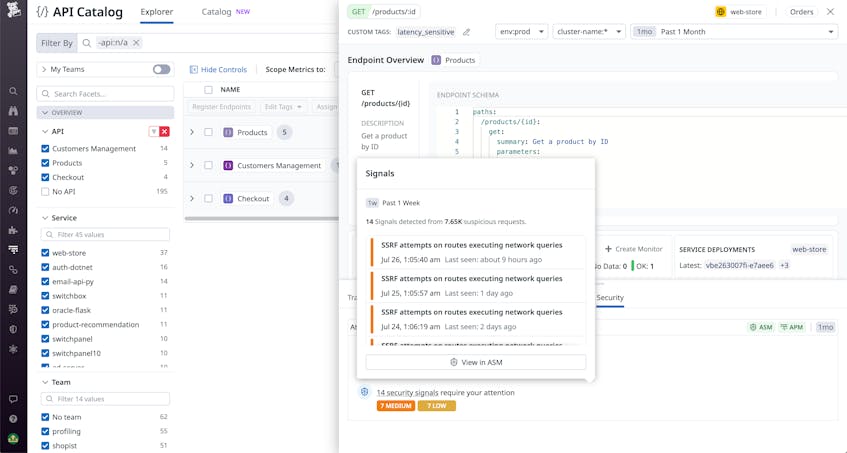Click the Filter 45 values service field
The image size is (847, 453).
[105, 235]
